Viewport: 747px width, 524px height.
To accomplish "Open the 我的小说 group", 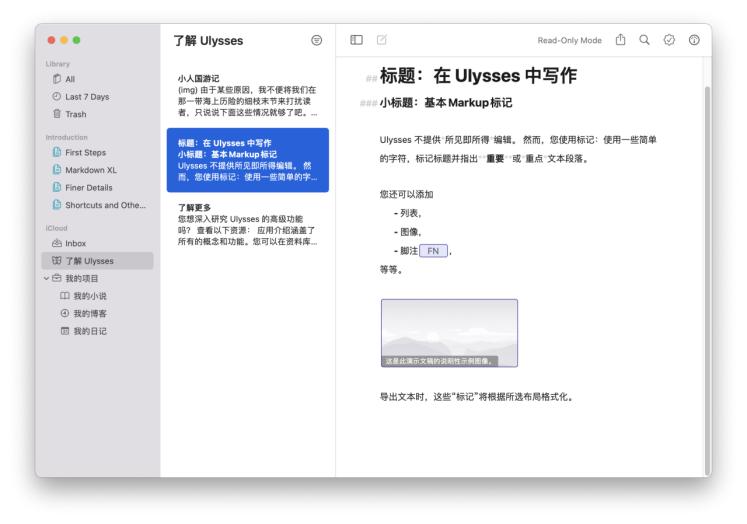I will pos(98,296).
